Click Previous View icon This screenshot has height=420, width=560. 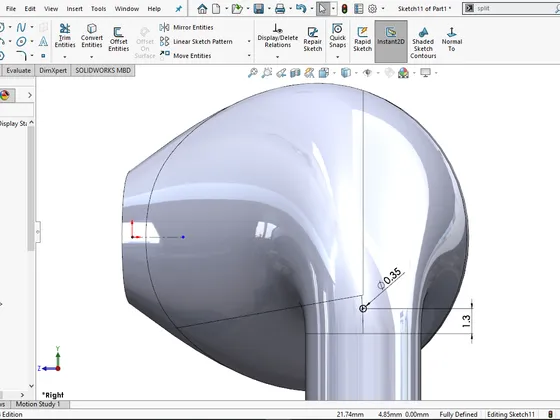[281, 73]
